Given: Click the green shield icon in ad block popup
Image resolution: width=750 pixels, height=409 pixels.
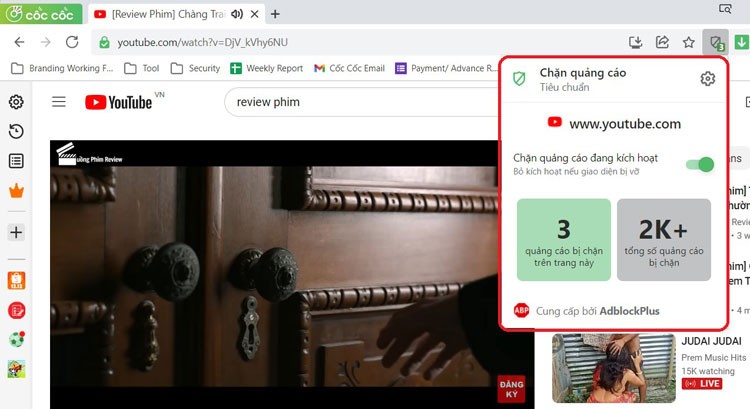Looking at the screenshot, I should click(519, 78).
